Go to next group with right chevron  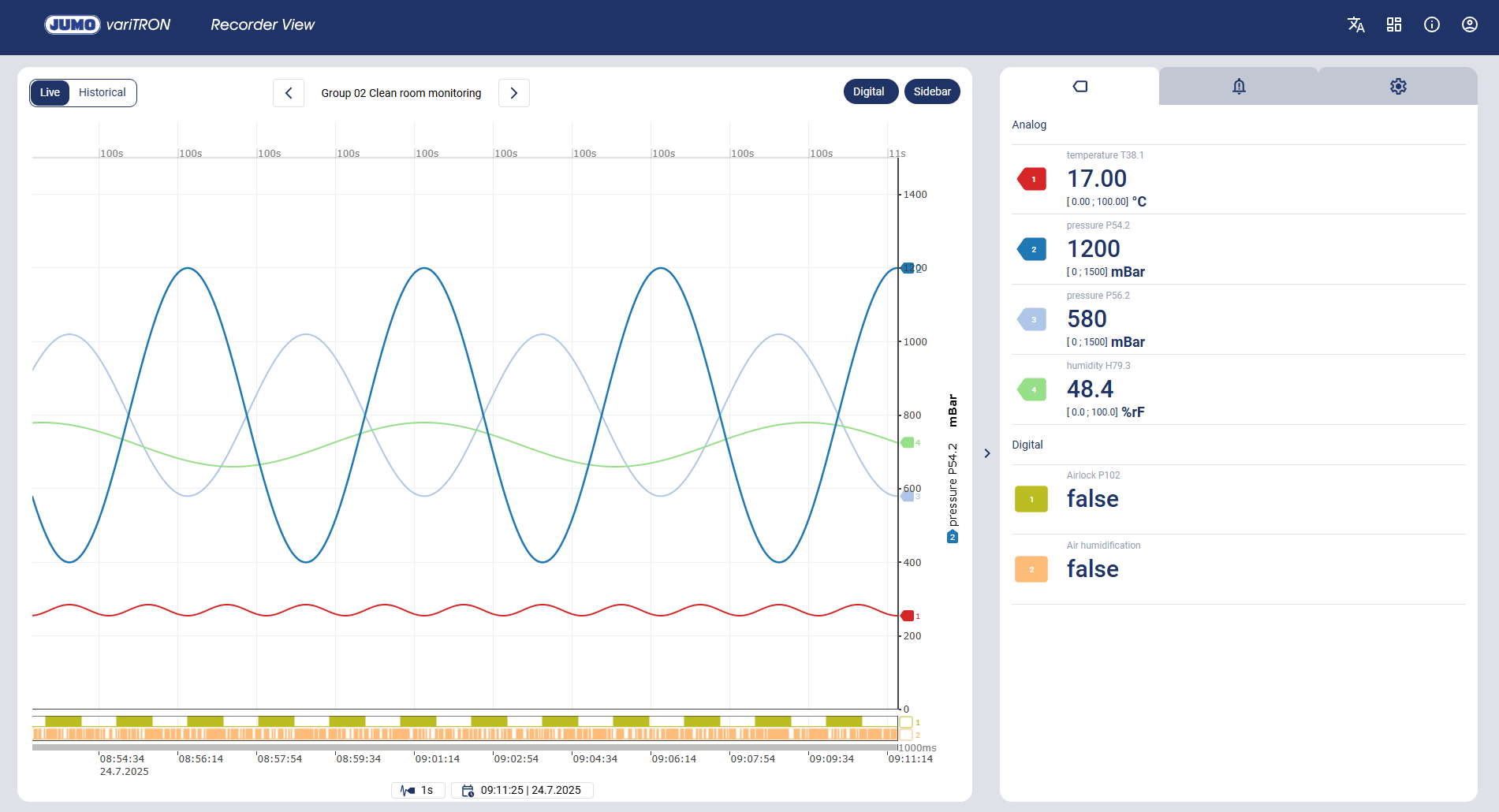pos(514,93)
